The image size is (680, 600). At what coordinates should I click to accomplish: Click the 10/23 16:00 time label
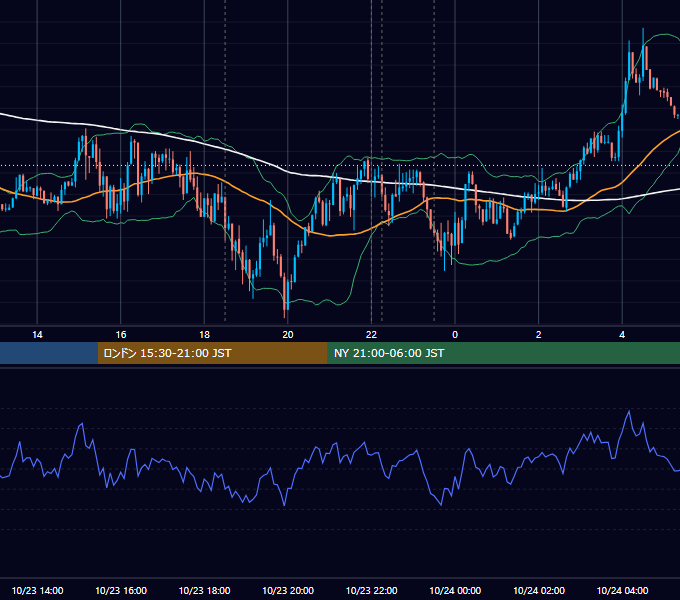click(x=121, y=590)
